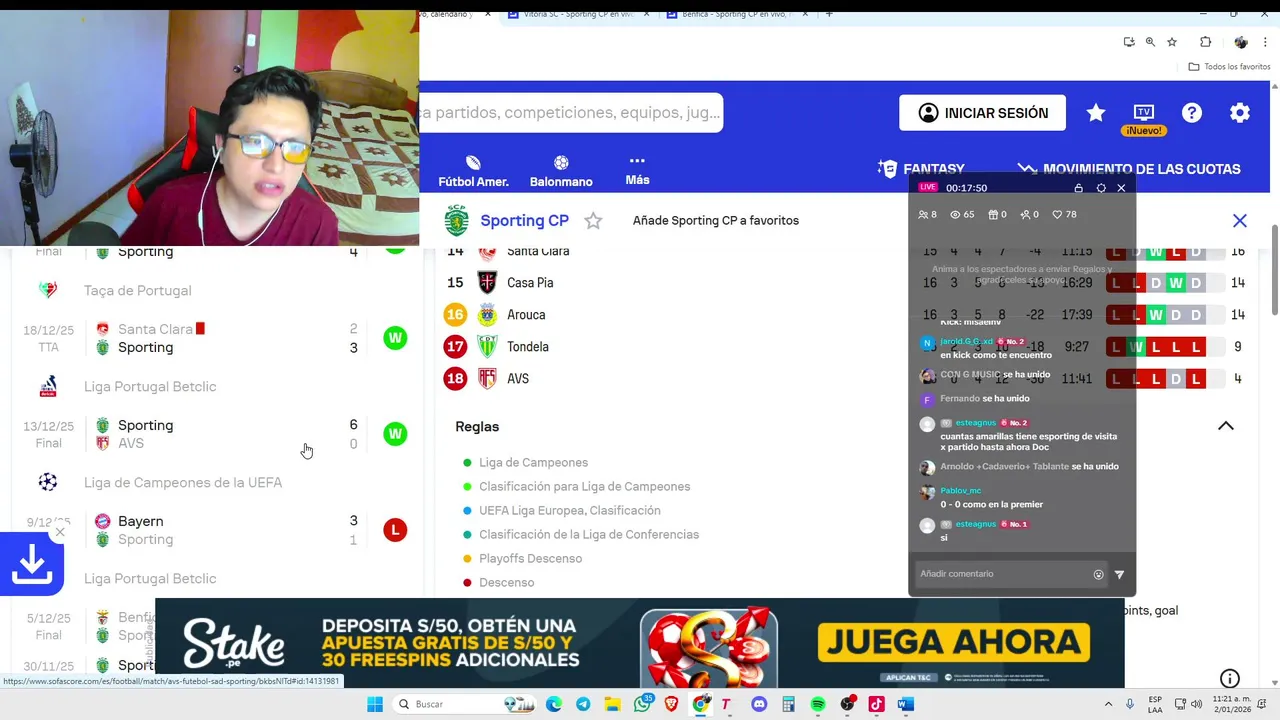This screenshot has width=1280, height=720.
Task: Open Word from taskbar
Action: click(906, 704)
